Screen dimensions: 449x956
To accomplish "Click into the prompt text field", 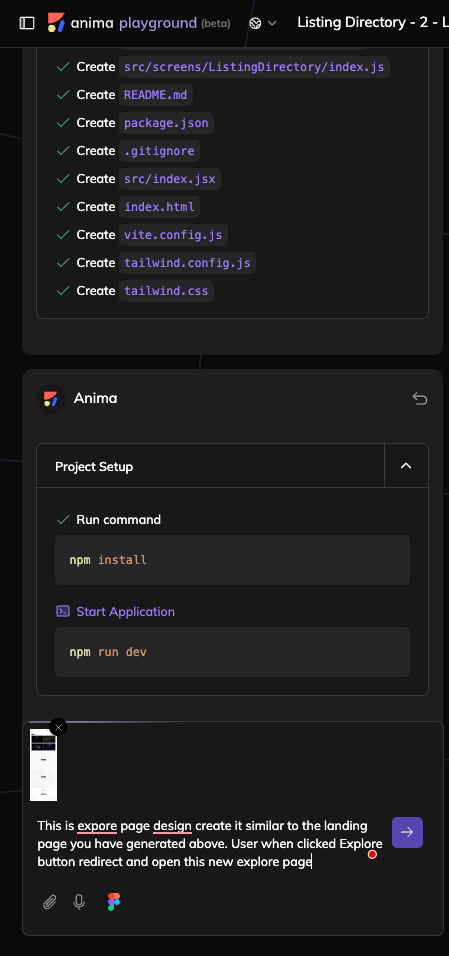I will coord(211,844).
